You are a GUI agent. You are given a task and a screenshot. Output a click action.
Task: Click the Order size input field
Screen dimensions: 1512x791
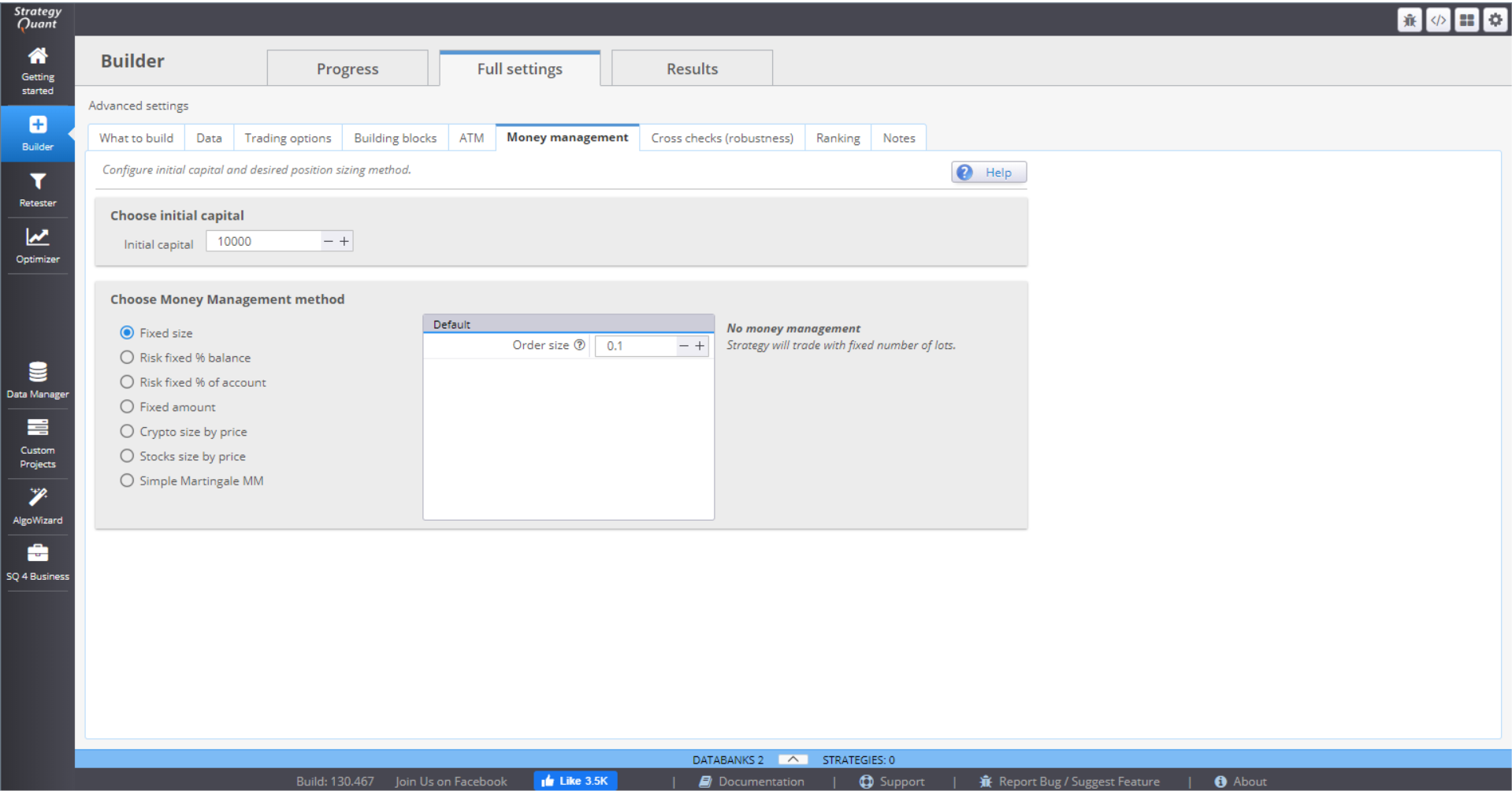[636, 346]
